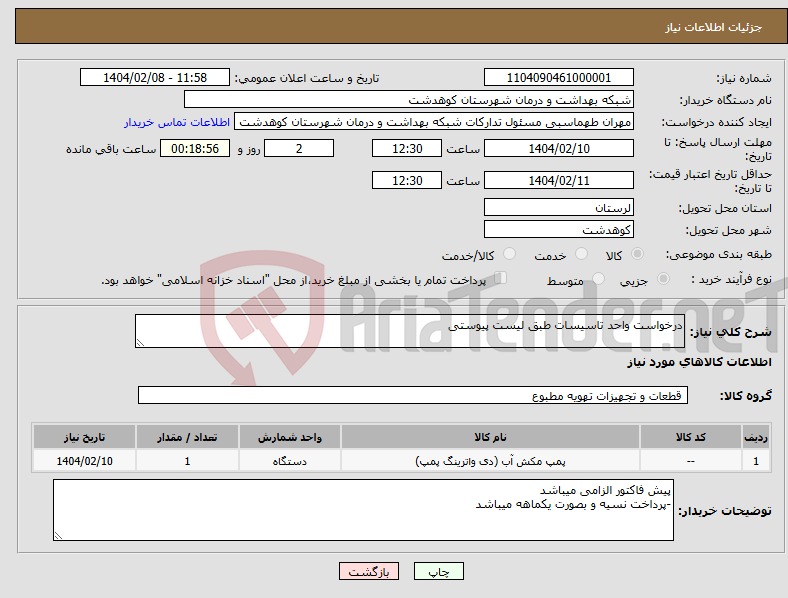This screenshot has width=788, height=598.
Task: Click the remaining time 00:18:56 field
Action: (195, 148)
